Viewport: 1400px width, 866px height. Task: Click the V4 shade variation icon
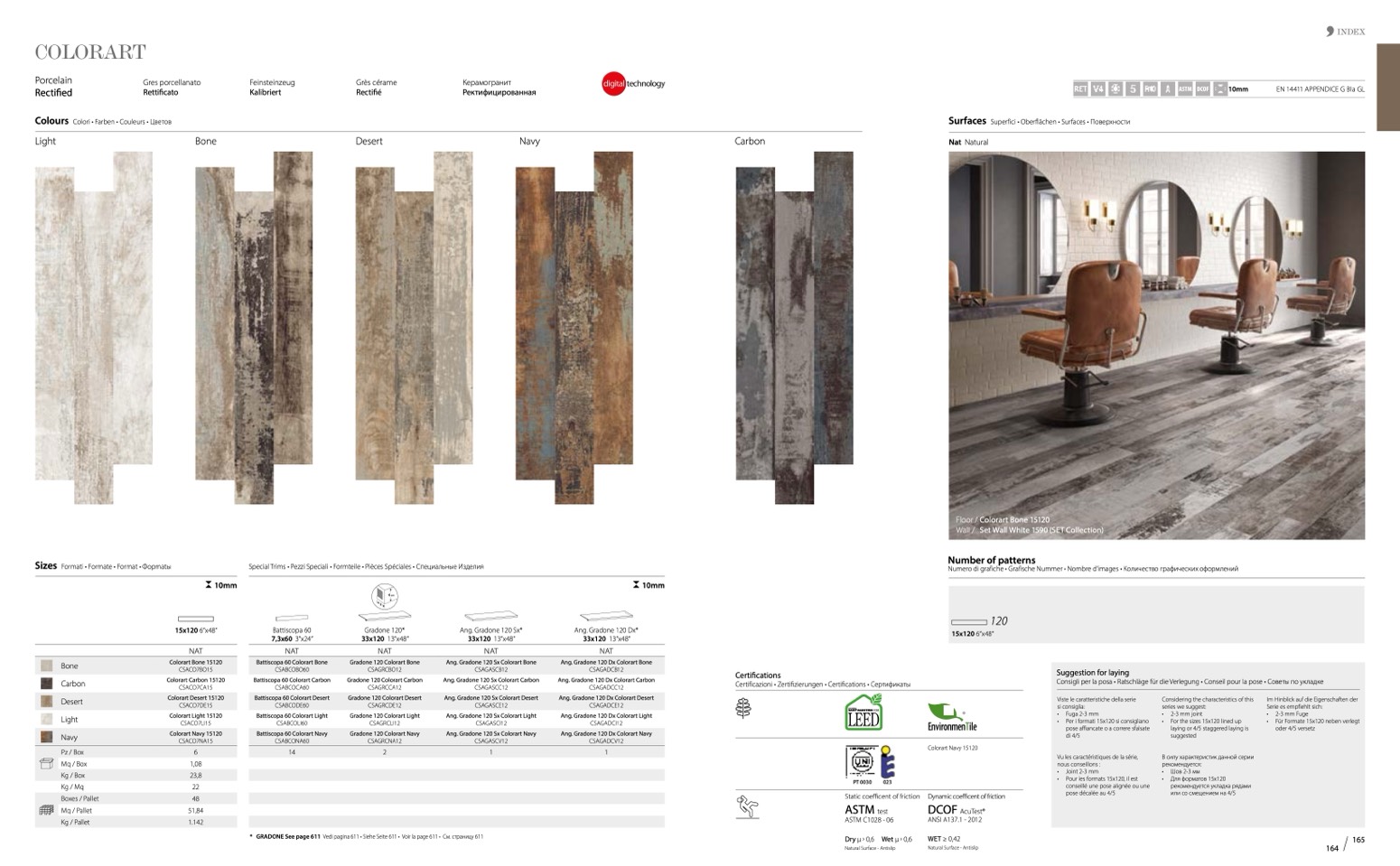point(1097,88)
